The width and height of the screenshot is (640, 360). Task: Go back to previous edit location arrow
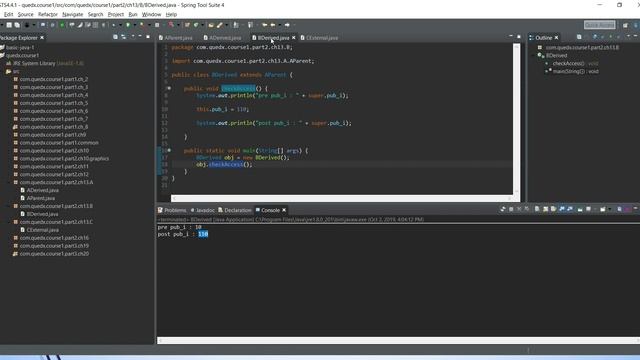(264, 25)
